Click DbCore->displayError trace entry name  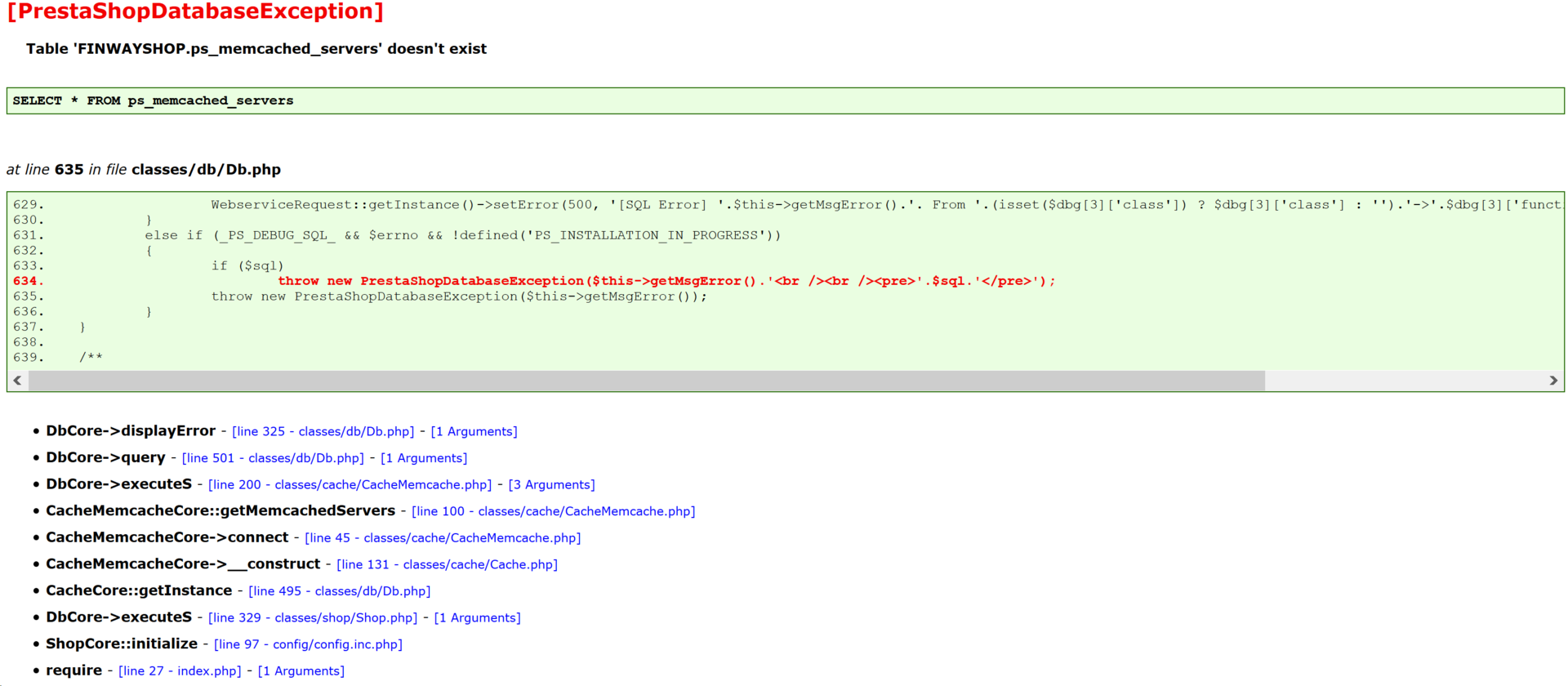pos(131,430)
